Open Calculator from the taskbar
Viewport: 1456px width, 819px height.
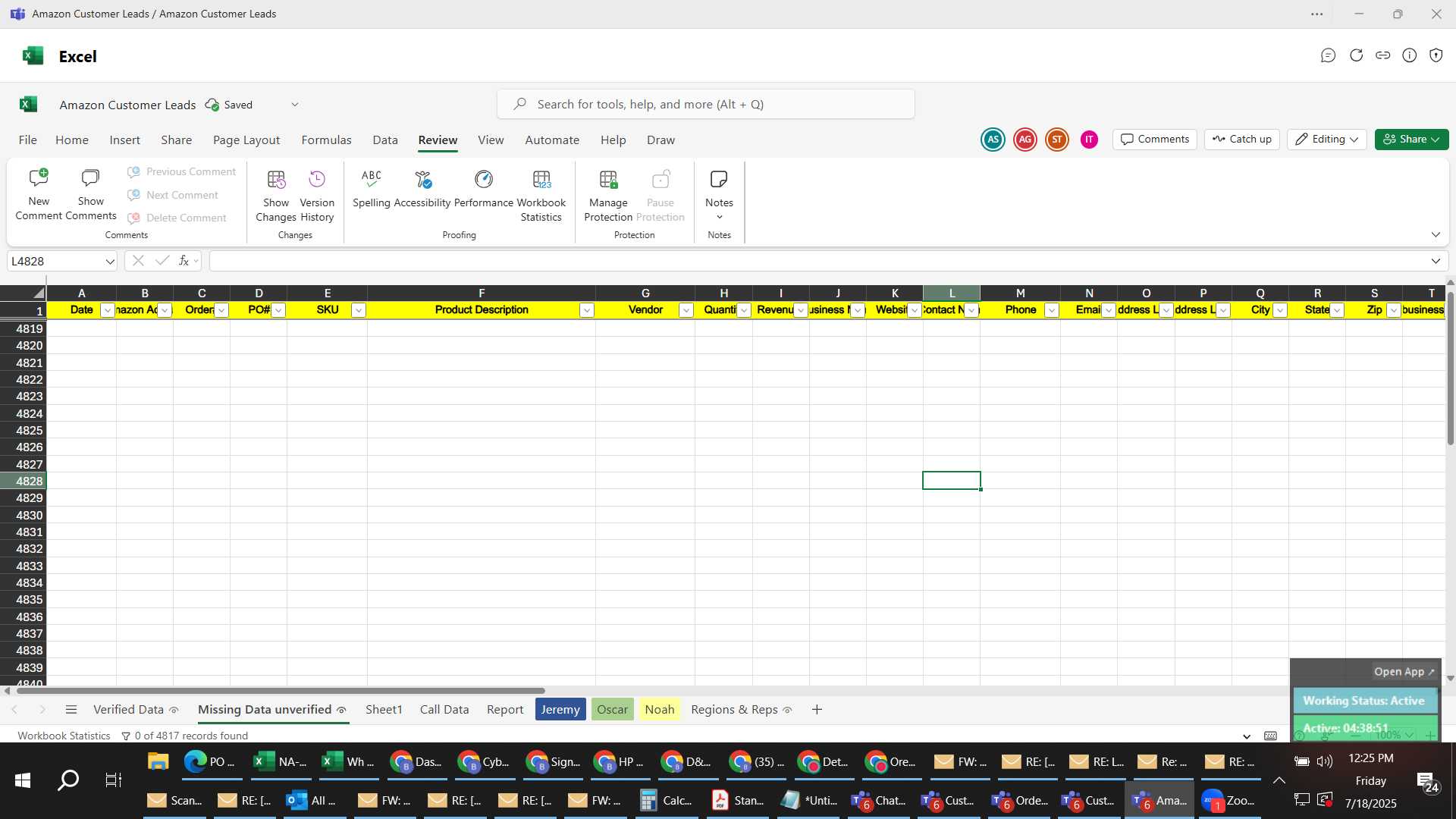pos(667,801)
